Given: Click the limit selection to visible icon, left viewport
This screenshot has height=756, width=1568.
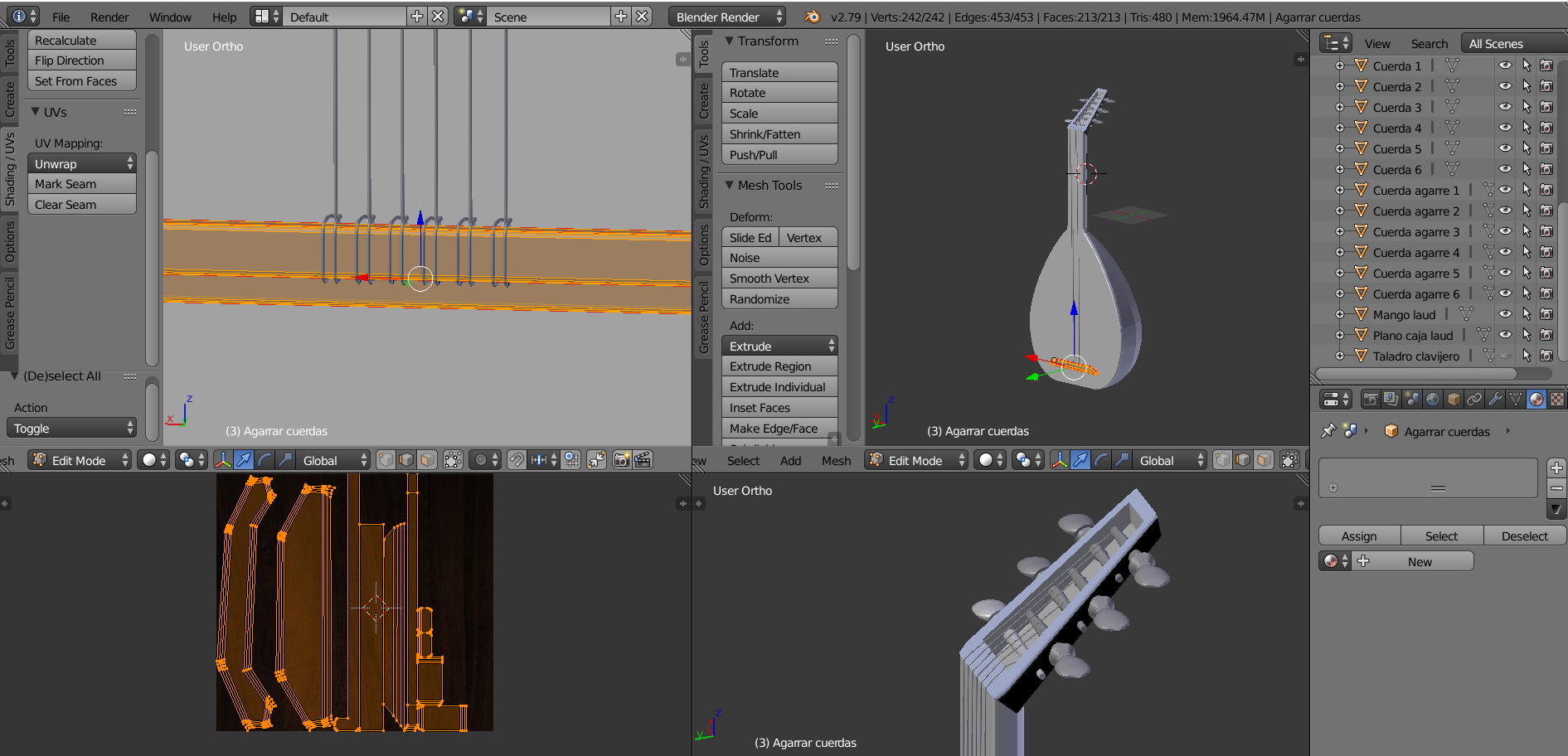Looking at the screenshot, I should click(x=453, y=460).
